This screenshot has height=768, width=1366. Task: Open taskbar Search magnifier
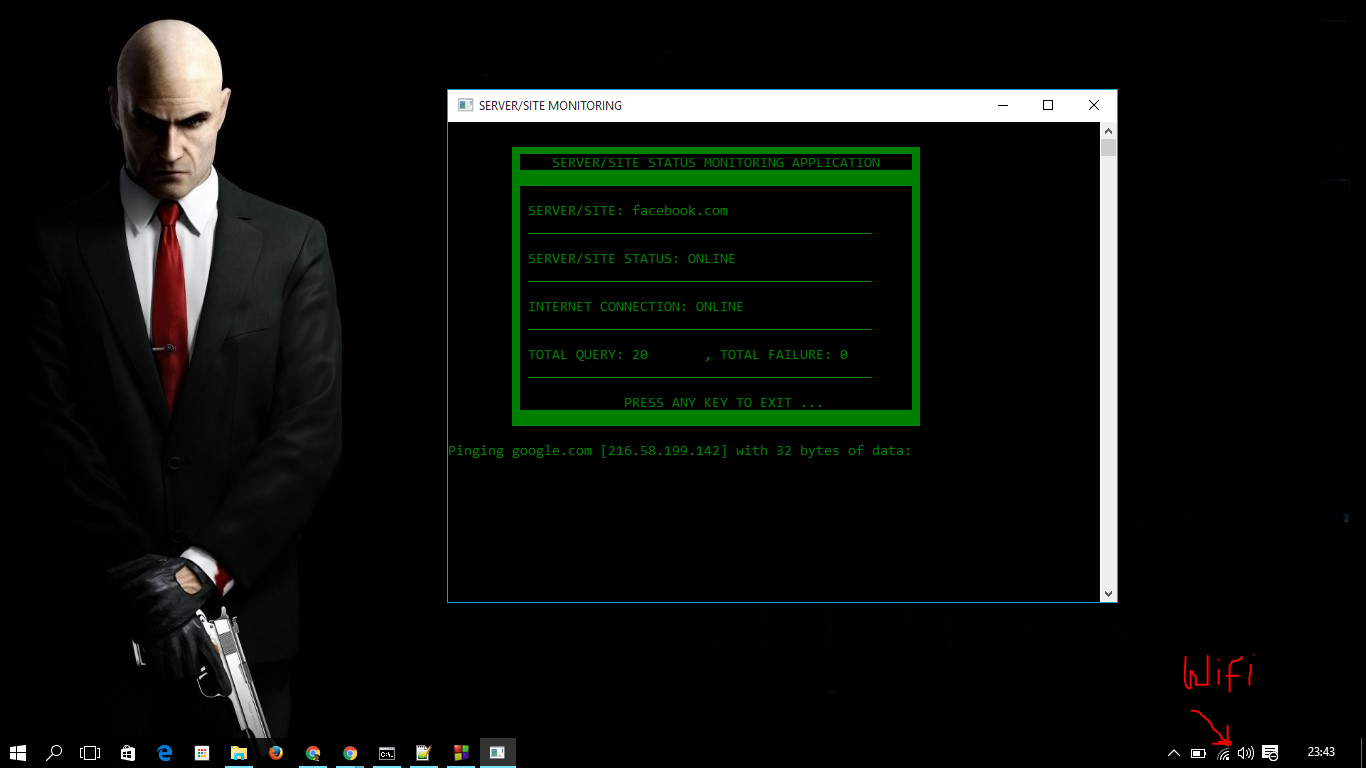pos(55,753)
